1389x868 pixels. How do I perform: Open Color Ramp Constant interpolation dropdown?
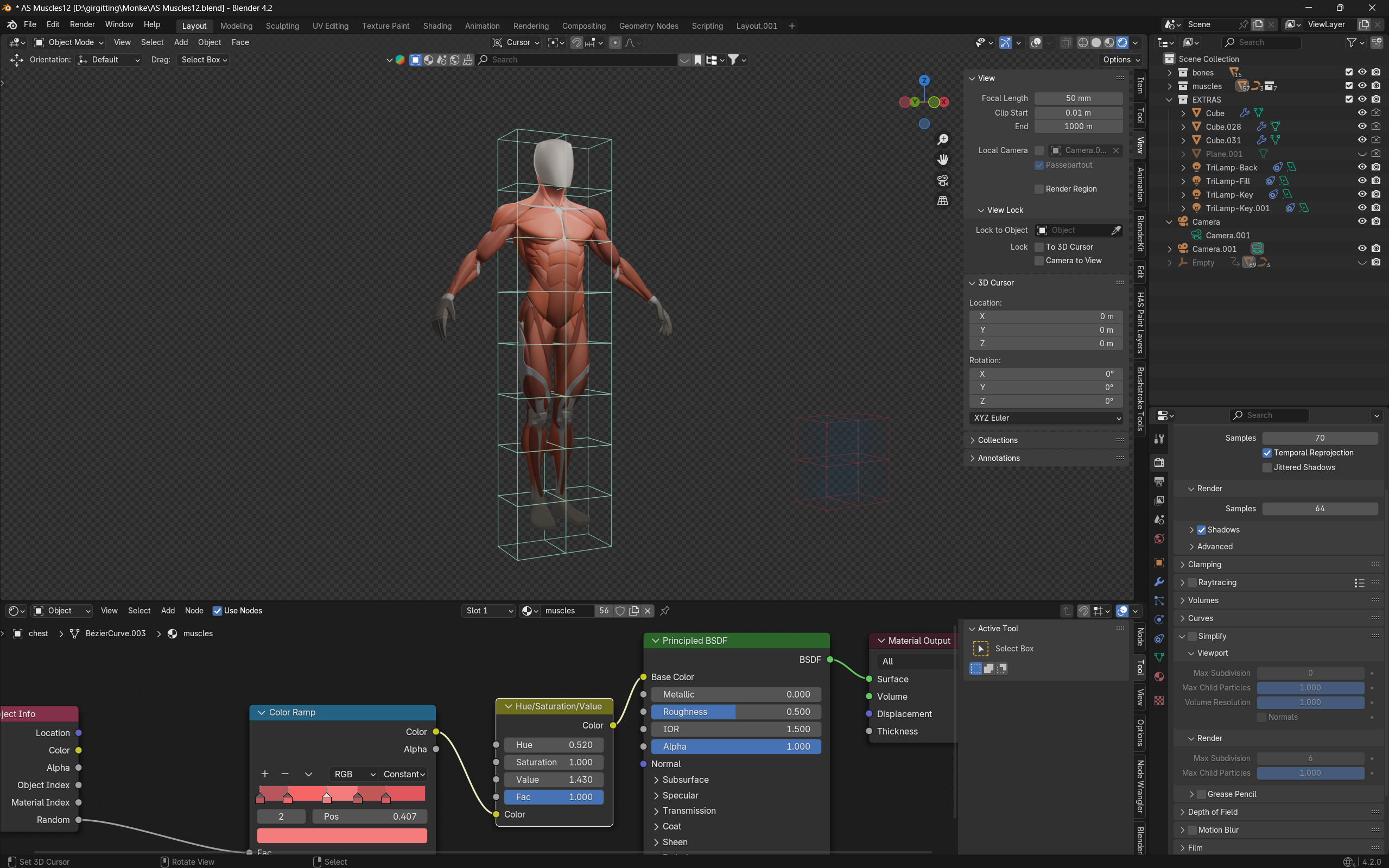(403, 774)
